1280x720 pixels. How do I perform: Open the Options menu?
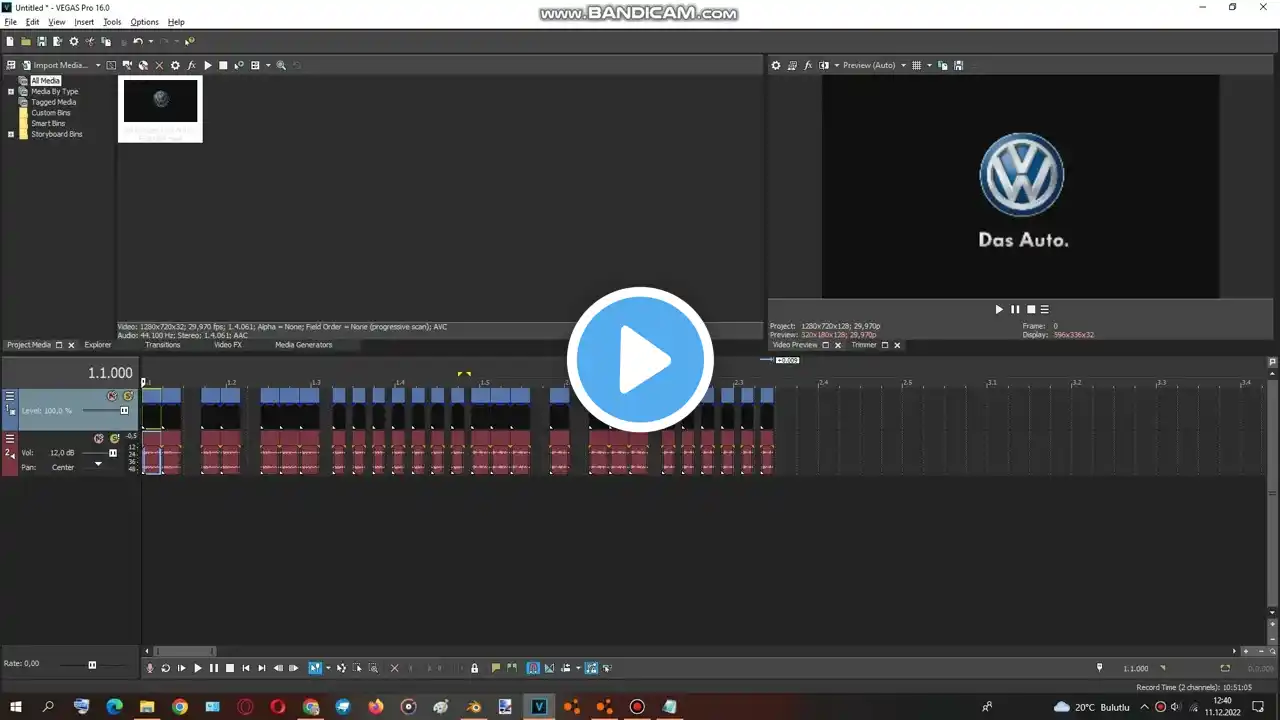(x=144, y=22)
